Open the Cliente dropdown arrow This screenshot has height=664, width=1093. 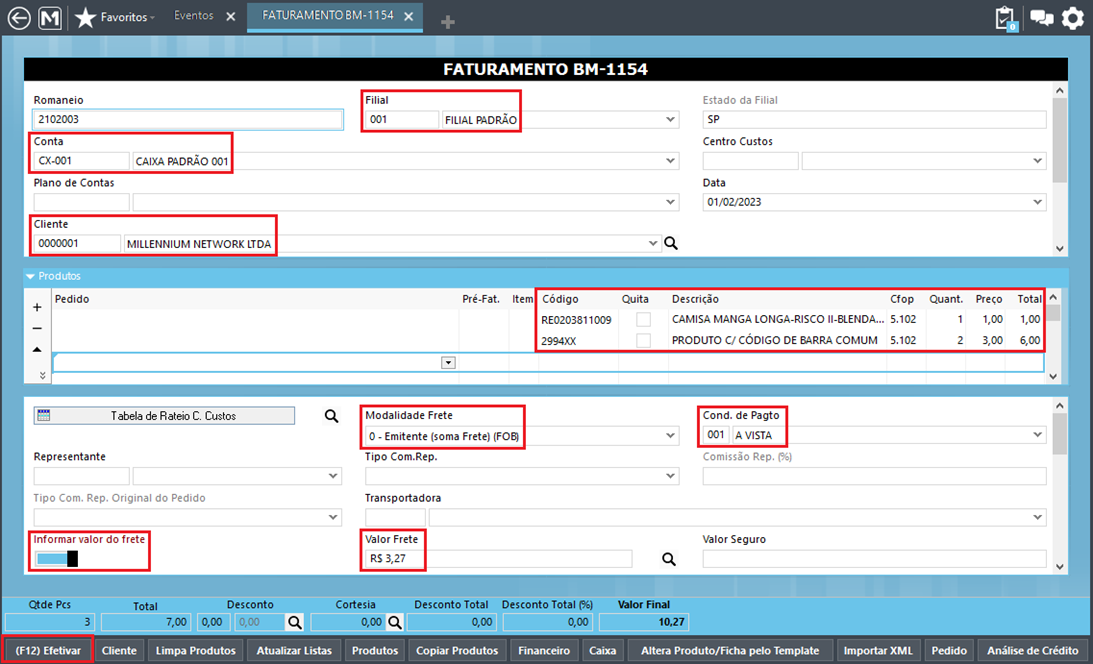tap(652, 243)
